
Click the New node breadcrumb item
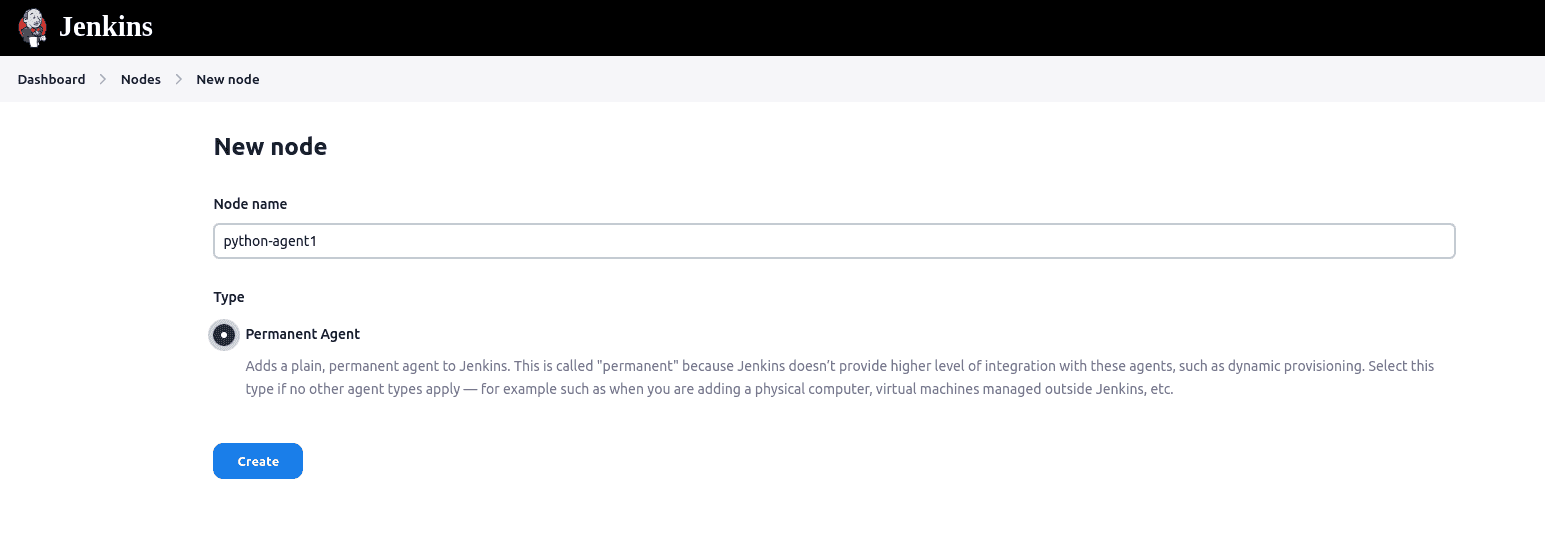228,79
